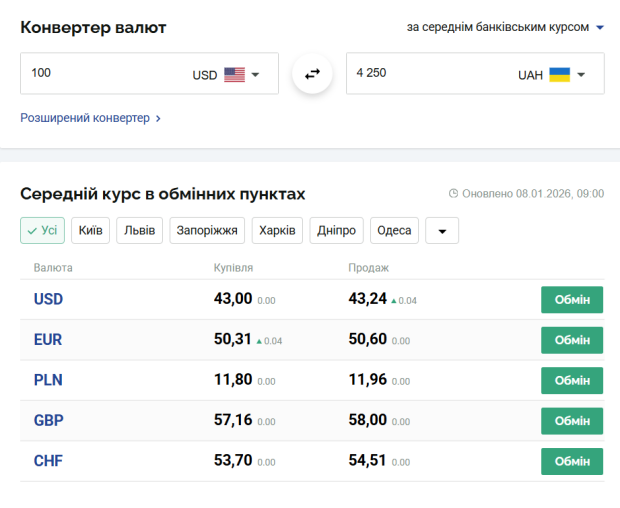This screenshot has width=620, height=508.
Task: Open the USD source currency dropdown
Action: pyautogui.click(x=255, y=75)
